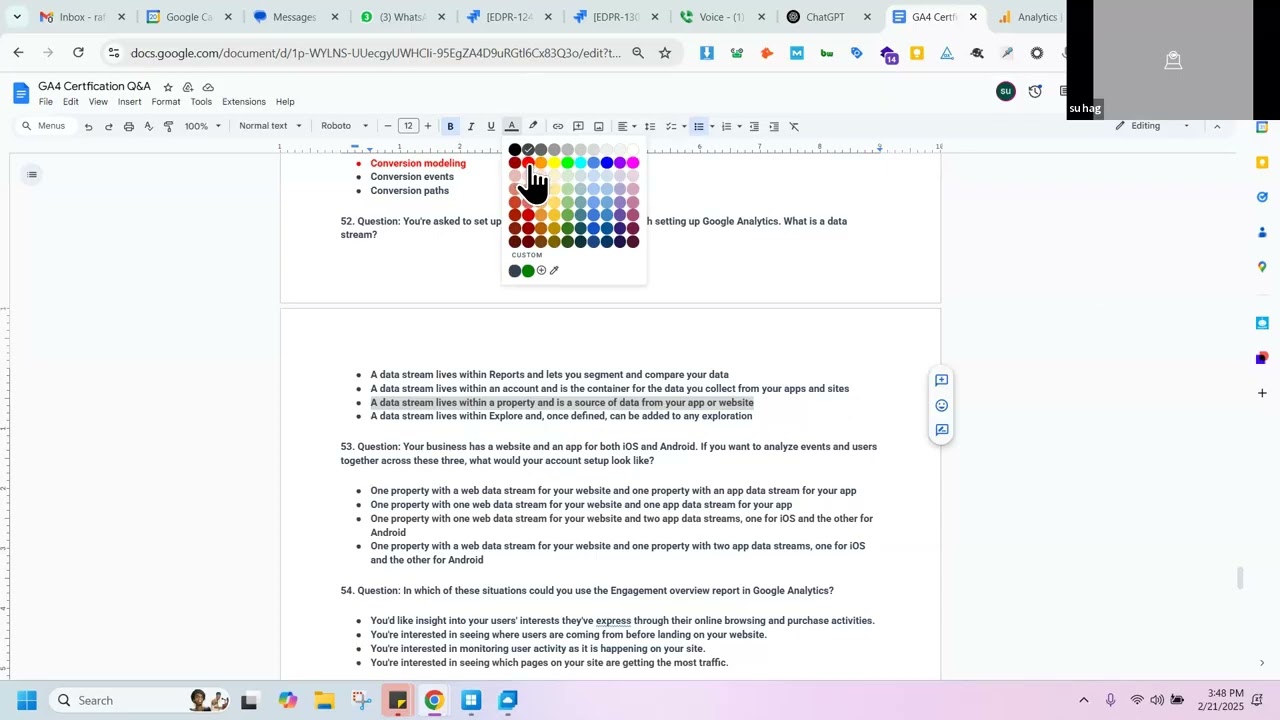The image size is (1280, 720).
Task: Click the insert image icon
Action: [x=599, y=126]
